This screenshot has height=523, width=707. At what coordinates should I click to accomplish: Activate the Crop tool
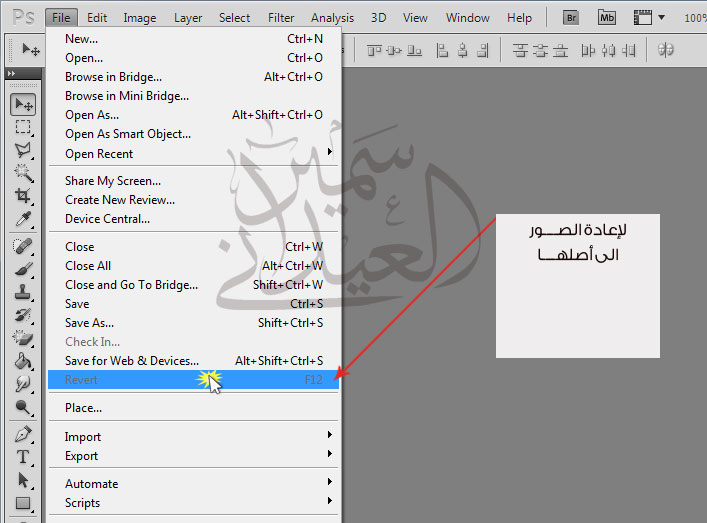23,195
